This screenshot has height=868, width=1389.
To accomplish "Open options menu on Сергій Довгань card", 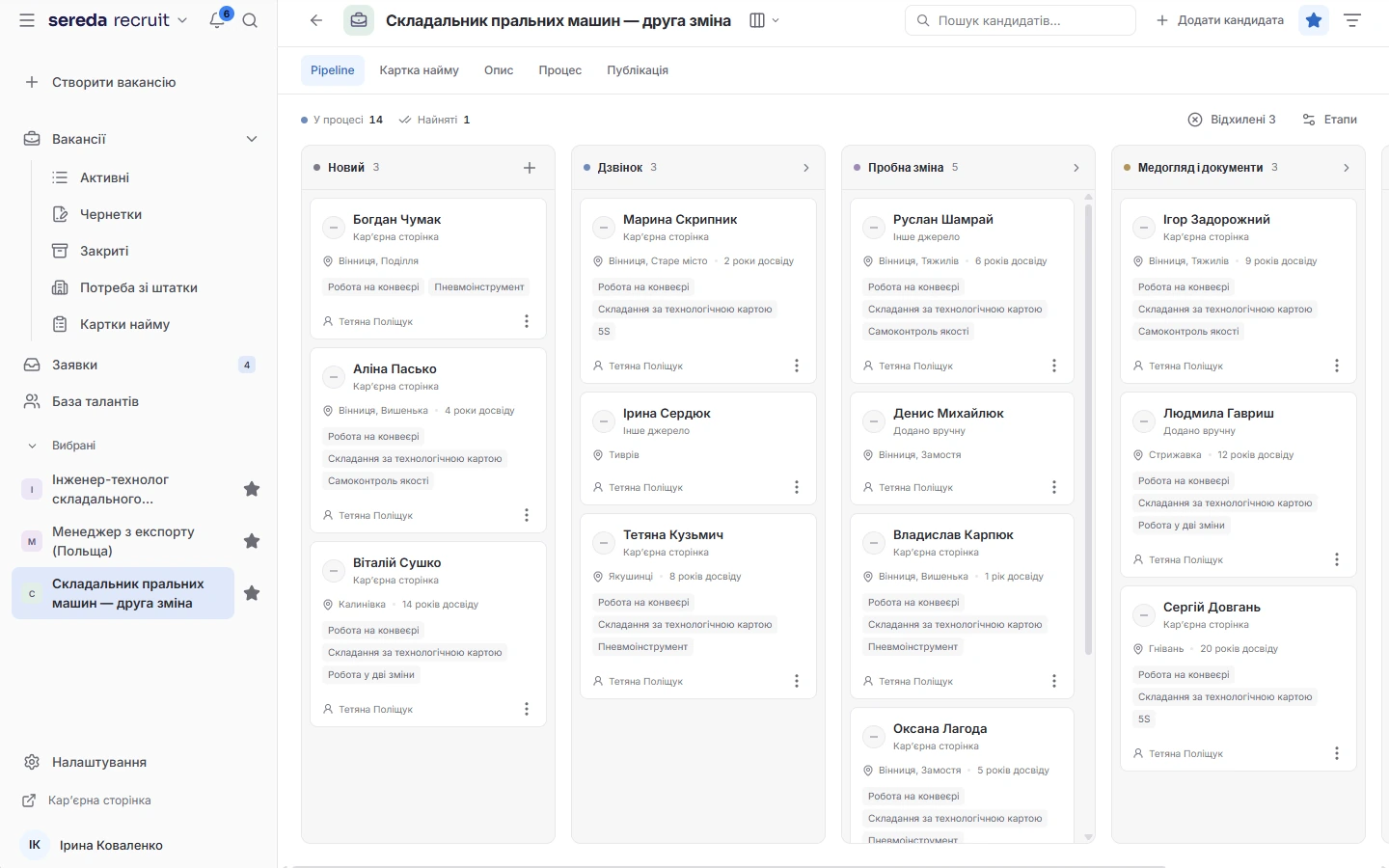I will (x=1337, y=753).
